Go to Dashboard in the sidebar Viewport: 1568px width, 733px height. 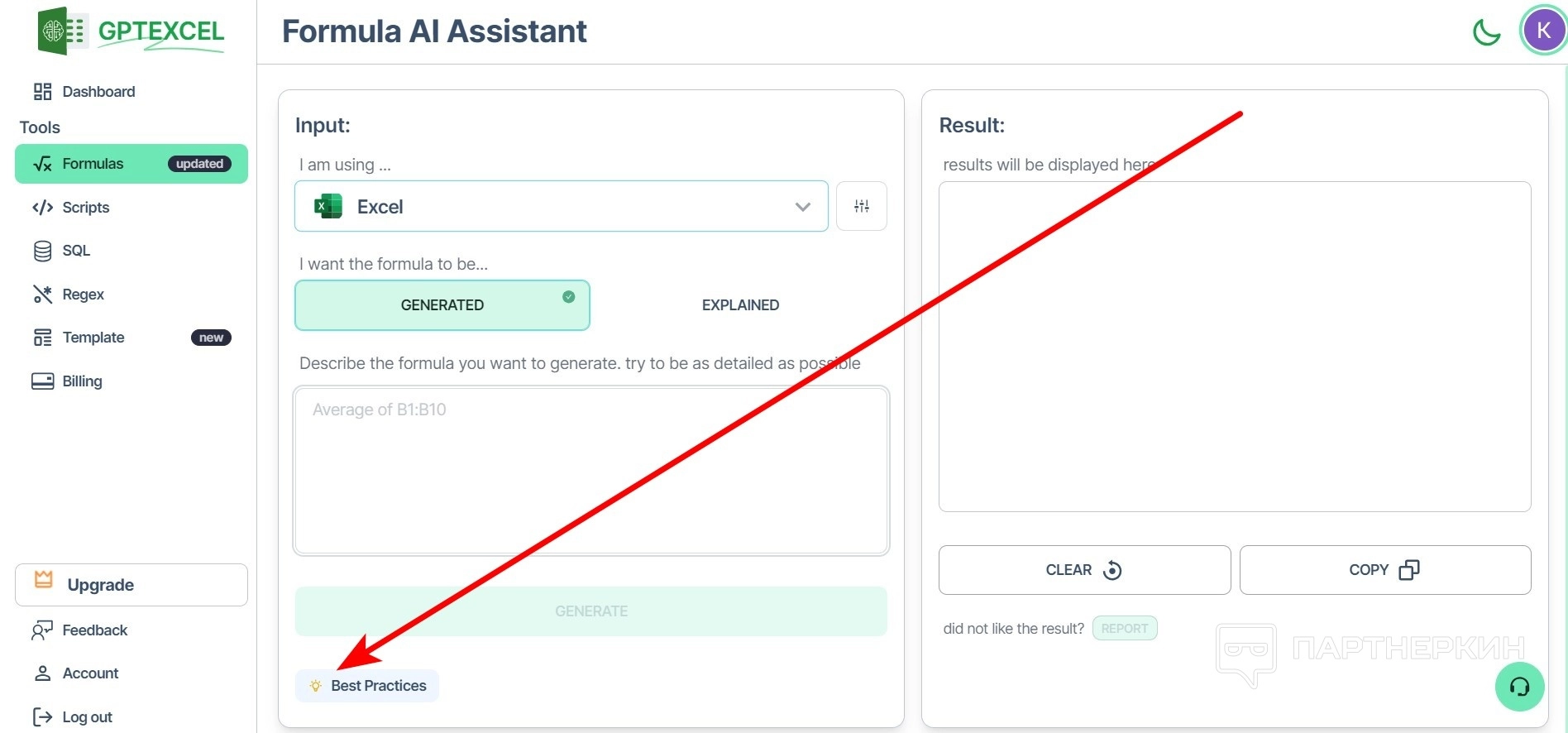pos(98,92)
